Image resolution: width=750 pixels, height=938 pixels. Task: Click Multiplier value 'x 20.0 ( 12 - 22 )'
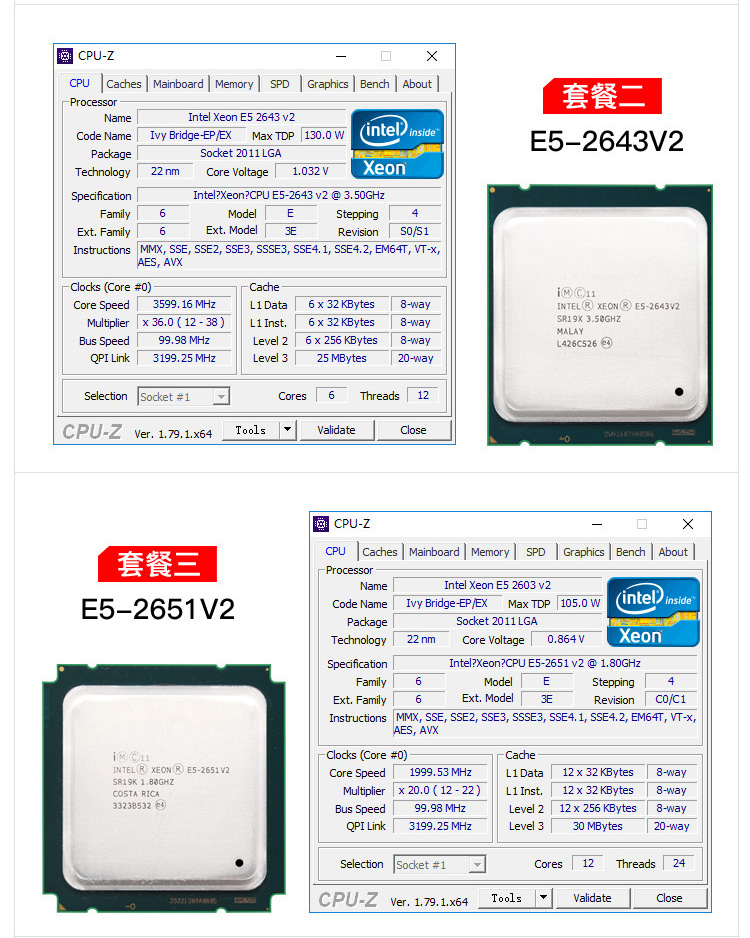tap(440, 790)
